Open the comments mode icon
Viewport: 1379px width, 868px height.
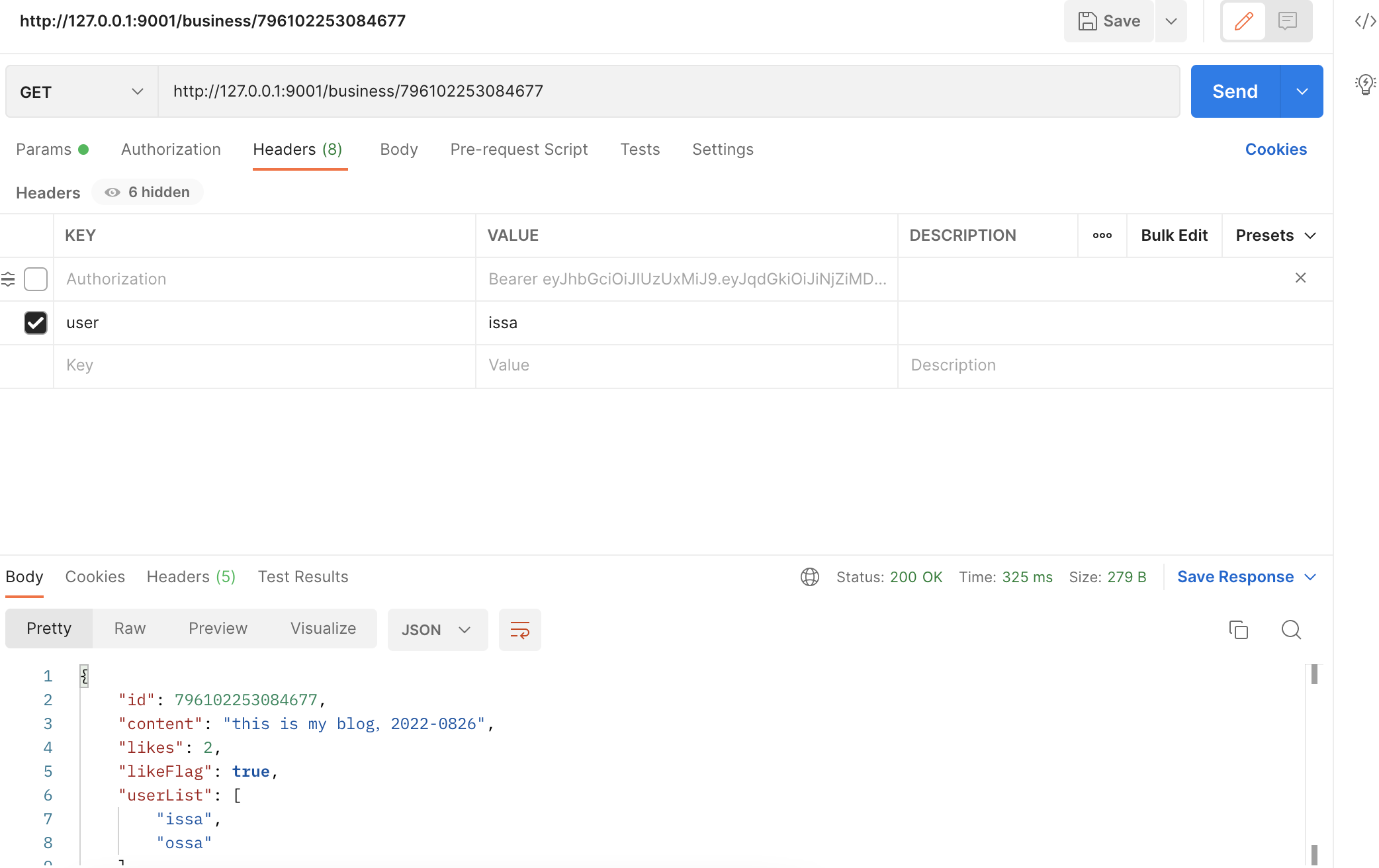1287,21
